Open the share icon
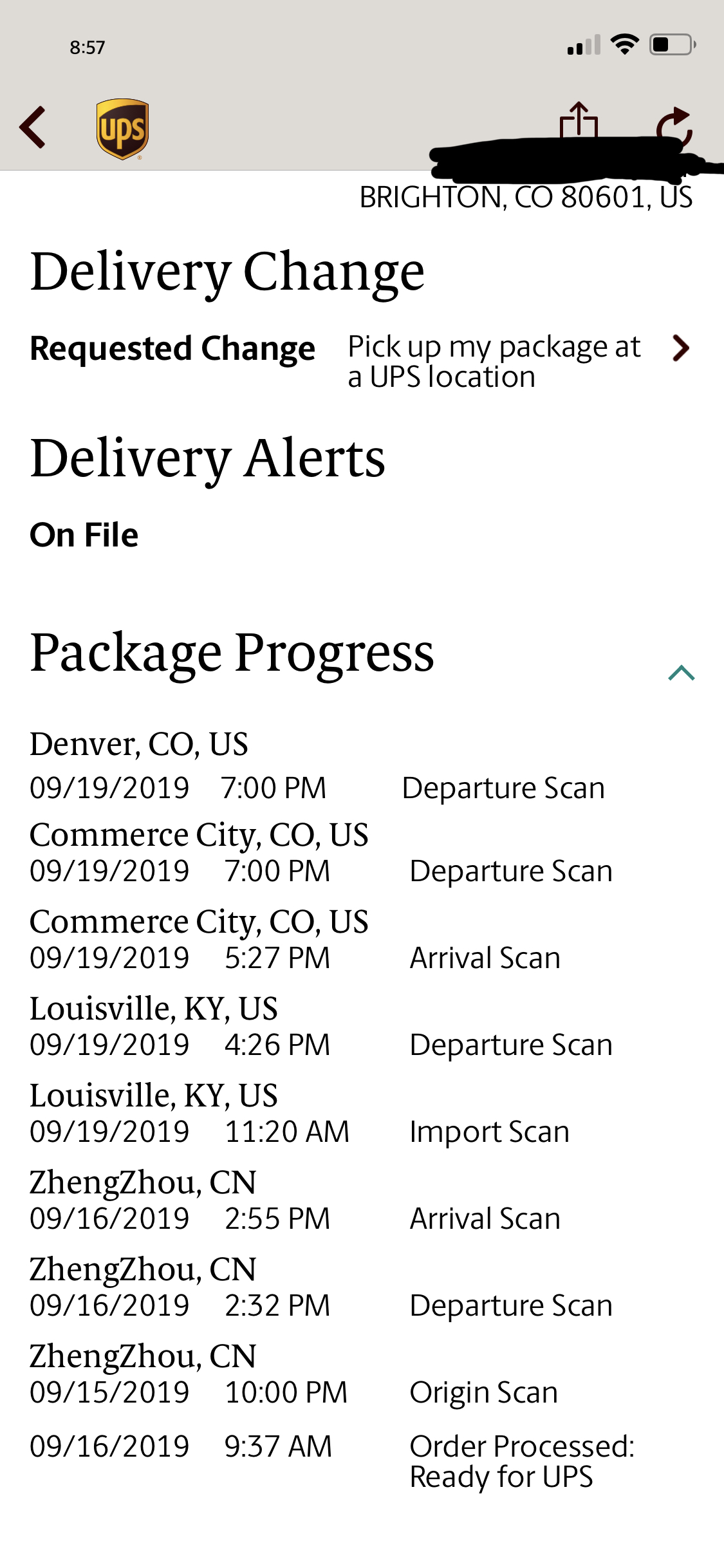The image size is (724, 1568). (579, 120)
